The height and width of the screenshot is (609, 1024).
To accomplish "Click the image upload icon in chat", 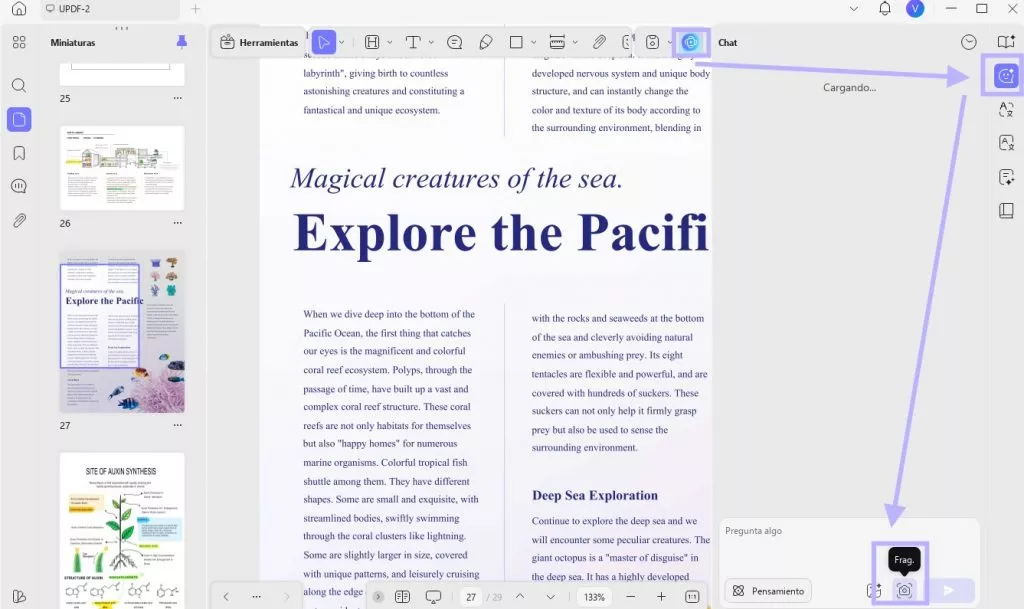I will pyautogui.click(x=874, y=591).
